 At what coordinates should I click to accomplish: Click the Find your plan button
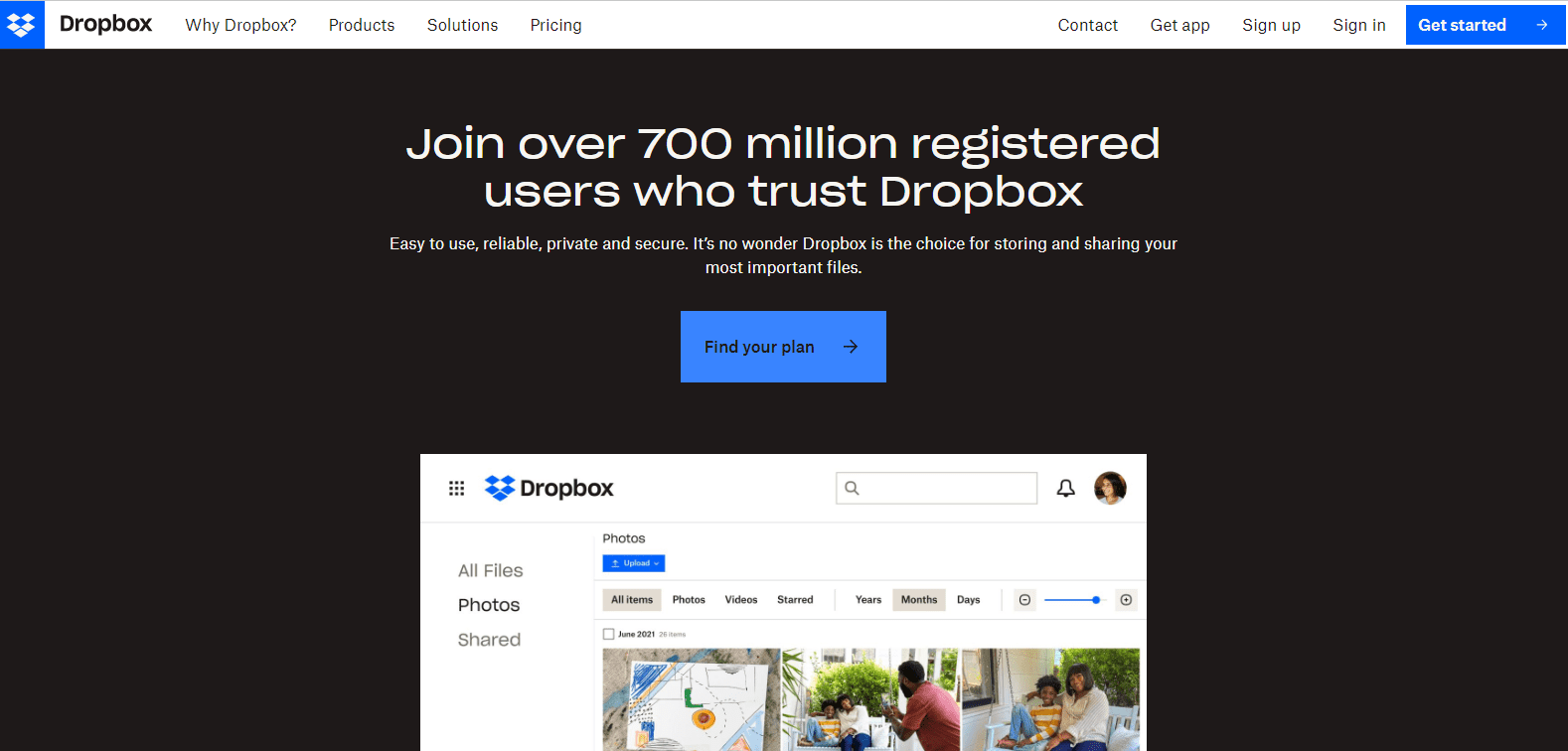(x=783, y=347)
